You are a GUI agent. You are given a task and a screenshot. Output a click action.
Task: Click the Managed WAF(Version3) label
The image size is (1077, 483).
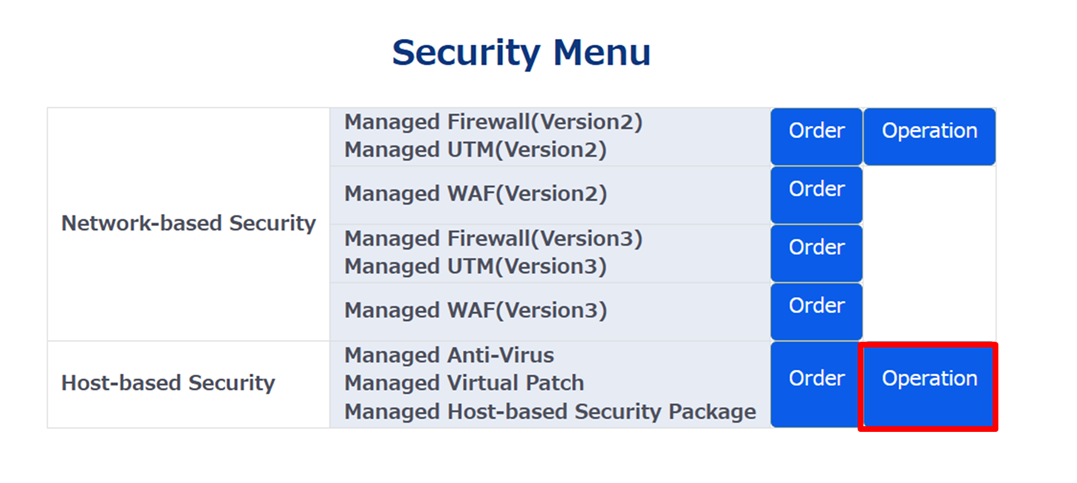pyautogui.click(x=475, y=310)
